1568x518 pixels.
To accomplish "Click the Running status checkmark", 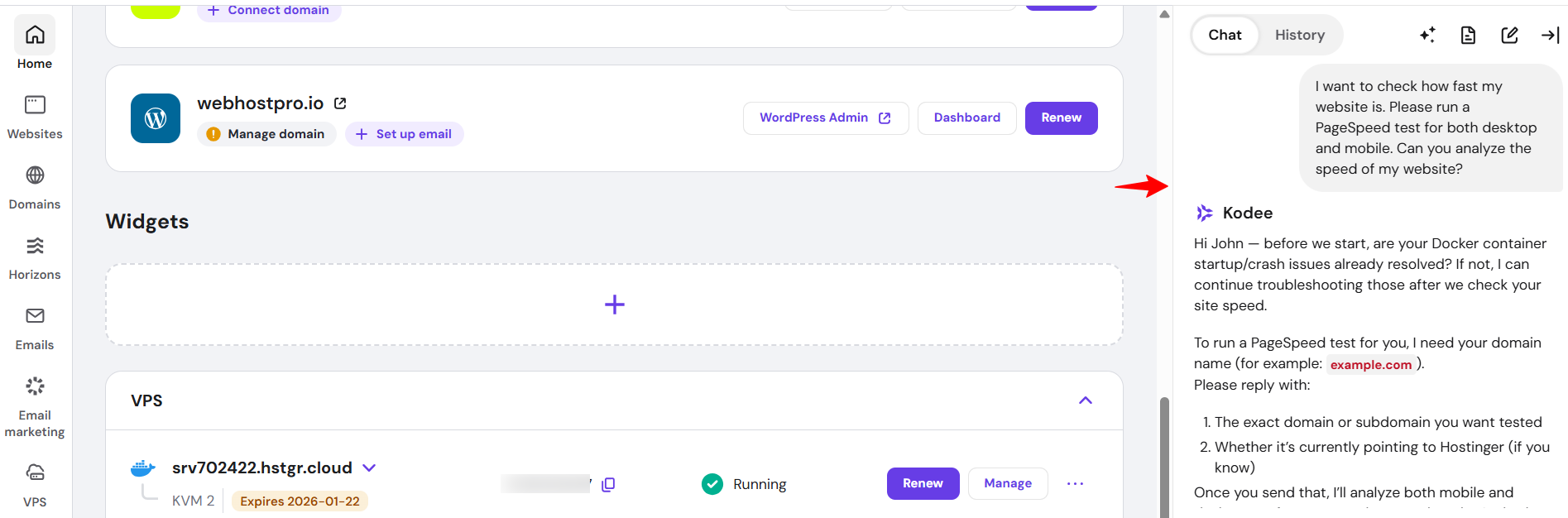I will click(712, 484).
